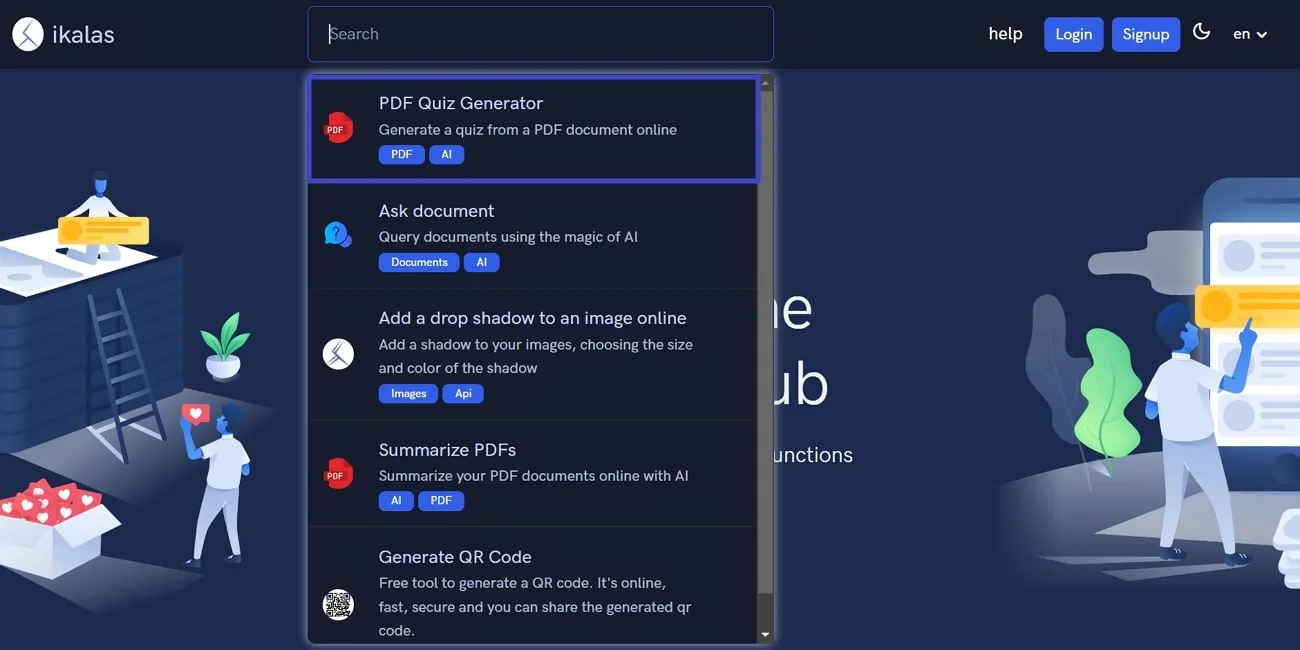Click the ikalas logo icon
The width and height of the screenshot is (1300, 650).
26,33
